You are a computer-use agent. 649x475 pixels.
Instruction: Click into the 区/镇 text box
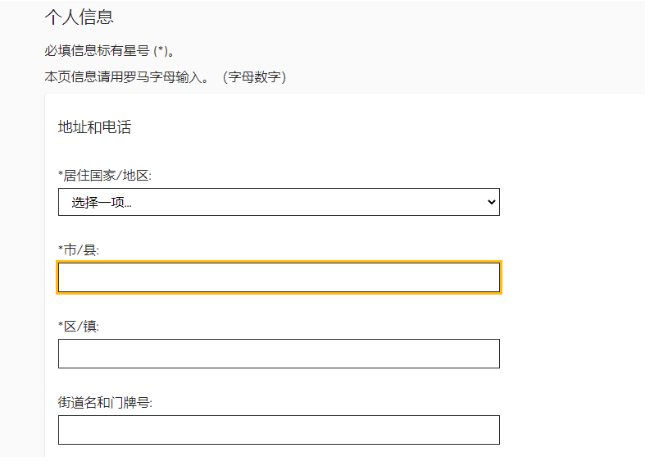click(278, 354)
